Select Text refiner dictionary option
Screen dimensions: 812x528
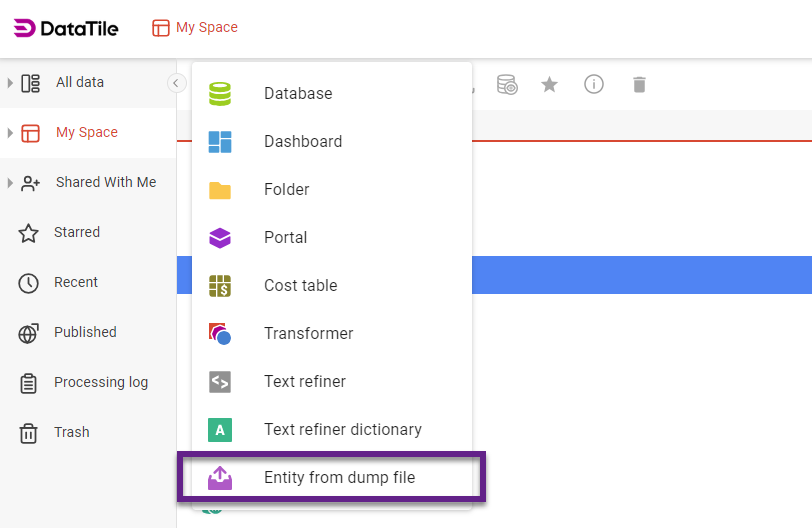[343, 430]
